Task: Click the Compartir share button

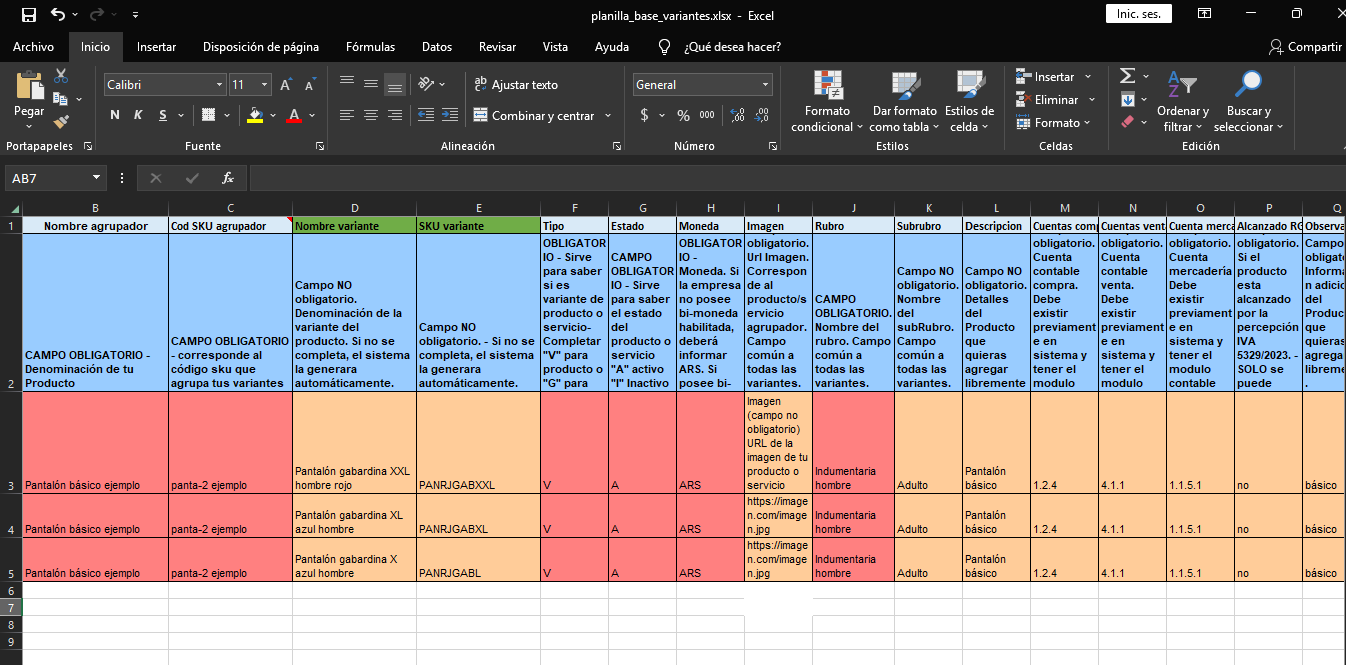Action: pos(1305,47)
